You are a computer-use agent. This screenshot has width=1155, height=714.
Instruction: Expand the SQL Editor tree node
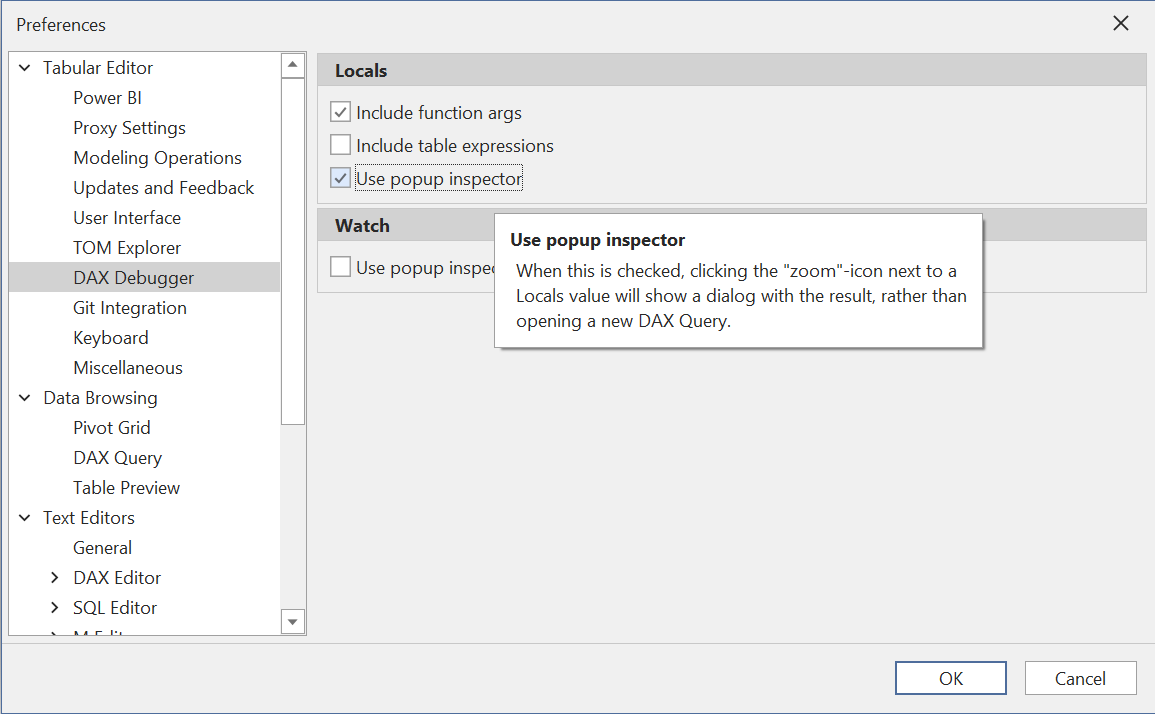(x=55, y=607)
